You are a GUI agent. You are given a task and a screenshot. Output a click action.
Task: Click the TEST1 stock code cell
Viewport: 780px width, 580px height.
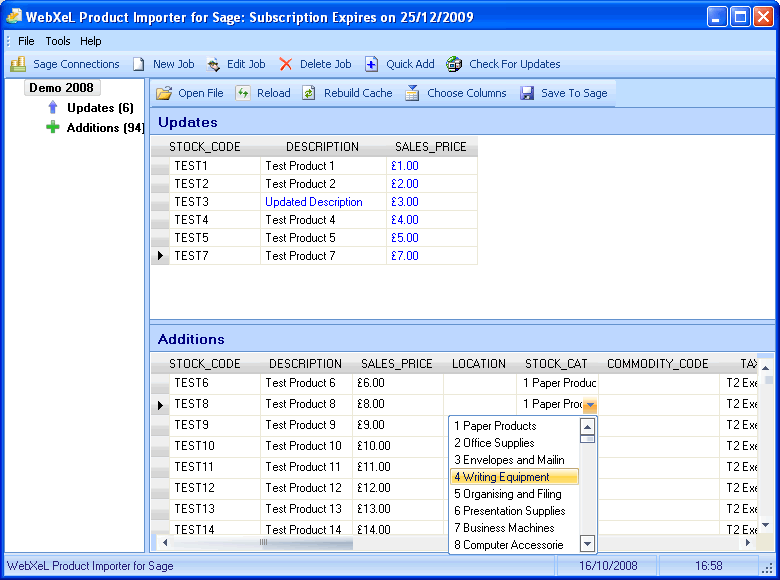[214, 166]
